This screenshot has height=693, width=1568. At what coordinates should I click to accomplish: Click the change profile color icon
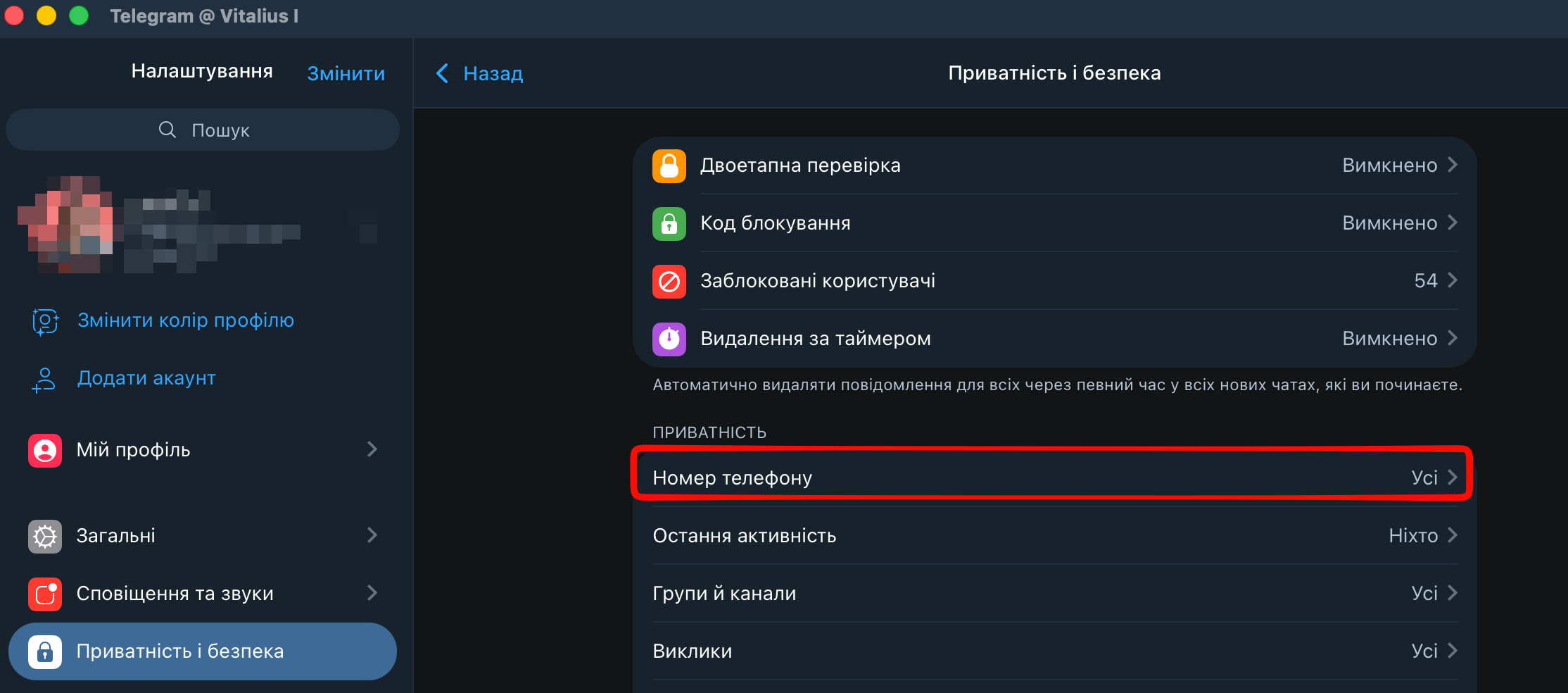coord(45,321)
